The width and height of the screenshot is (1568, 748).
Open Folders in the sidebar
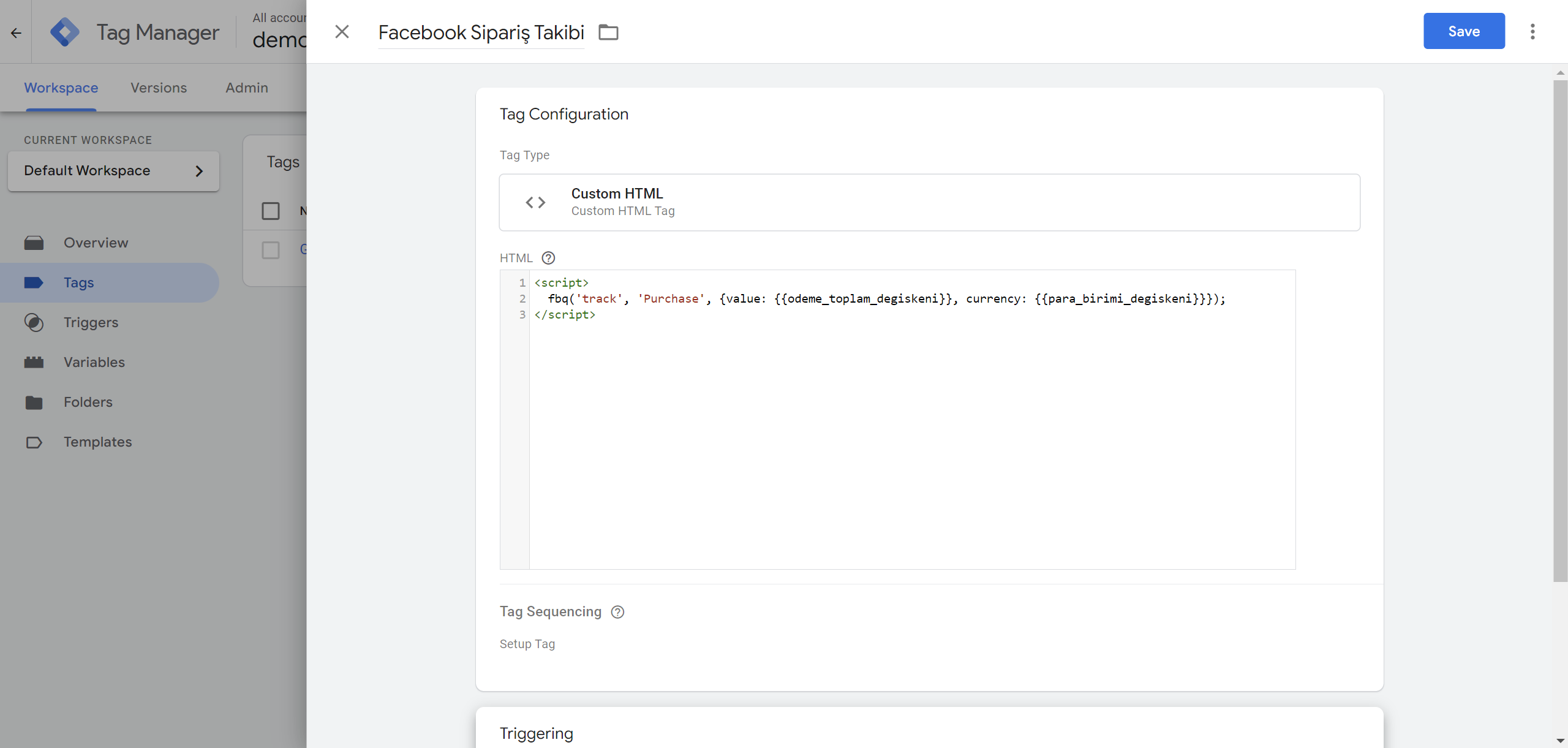tap(109, 402)
